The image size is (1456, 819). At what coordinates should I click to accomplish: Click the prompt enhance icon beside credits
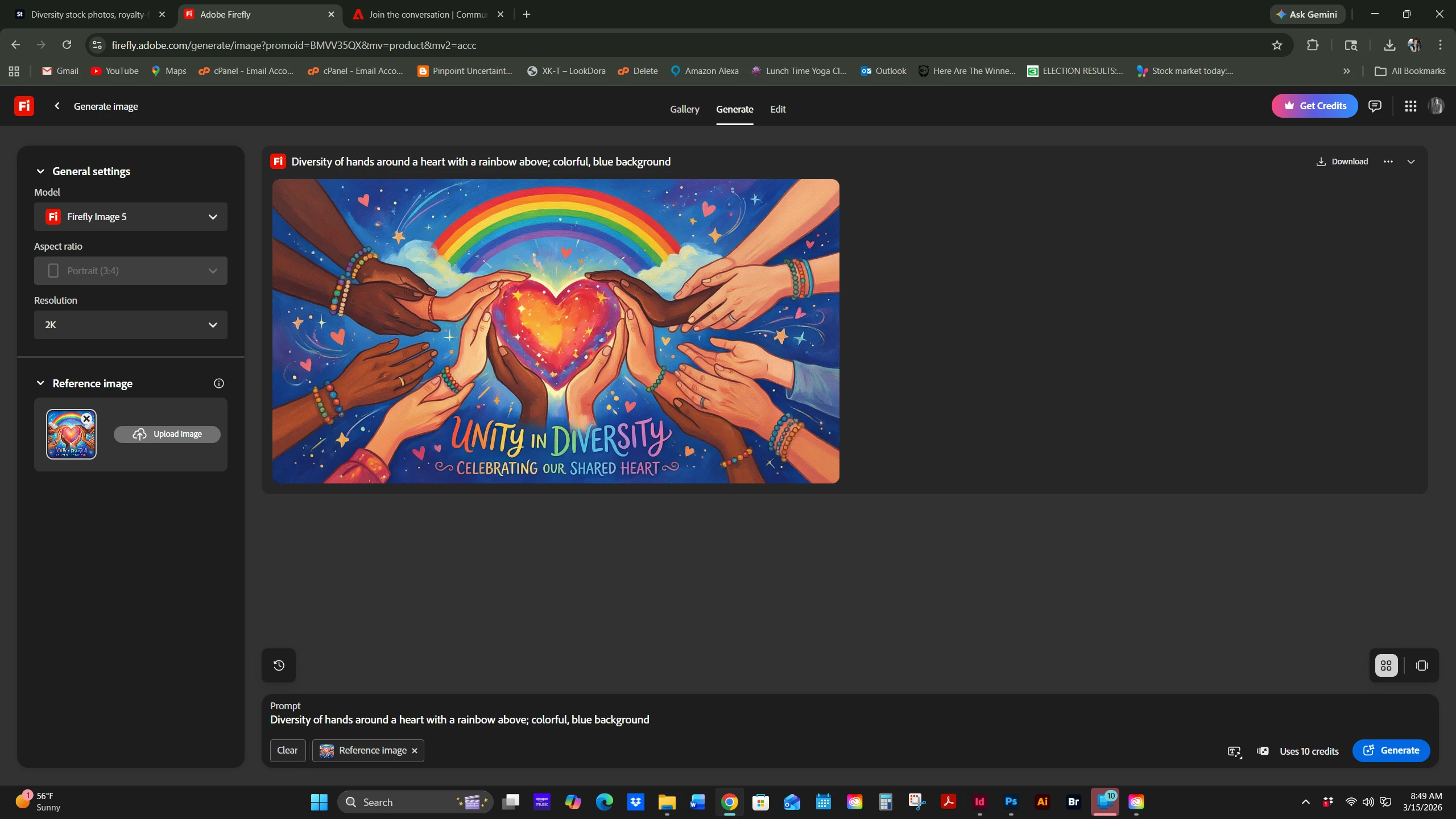point(1234,751)
